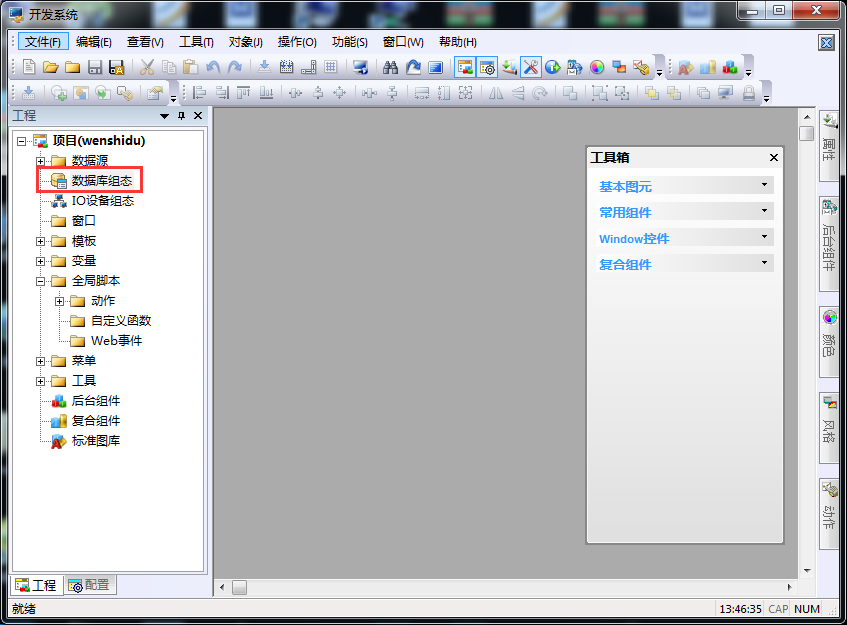847x625 pixels.
Task: Select 窗口 folder in project tree
Action: click(x=84, y=221)
